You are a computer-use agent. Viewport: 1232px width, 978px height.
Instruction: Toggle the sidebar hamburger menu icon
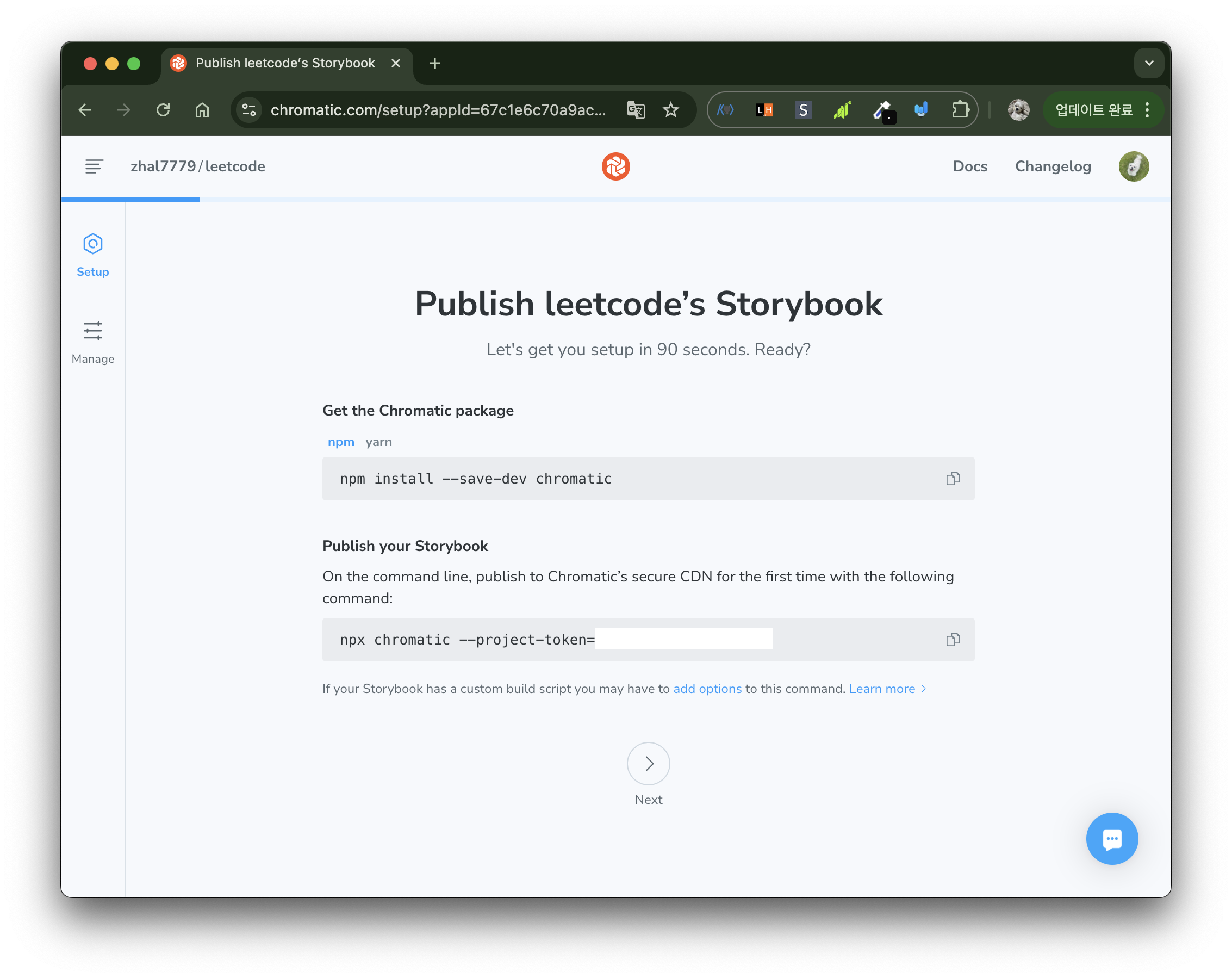click(94, 166)
